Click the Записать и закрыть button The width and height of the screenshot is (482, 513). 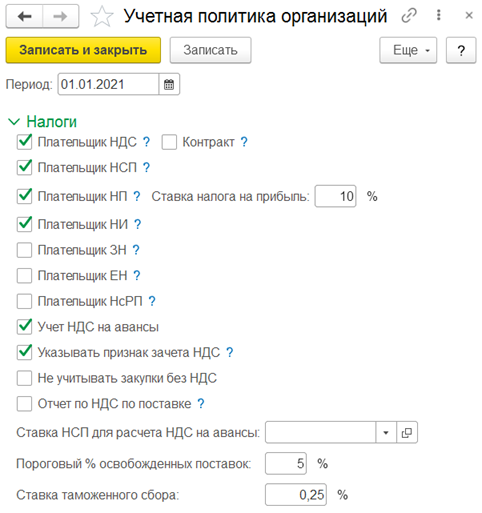(x=83, y=50)
